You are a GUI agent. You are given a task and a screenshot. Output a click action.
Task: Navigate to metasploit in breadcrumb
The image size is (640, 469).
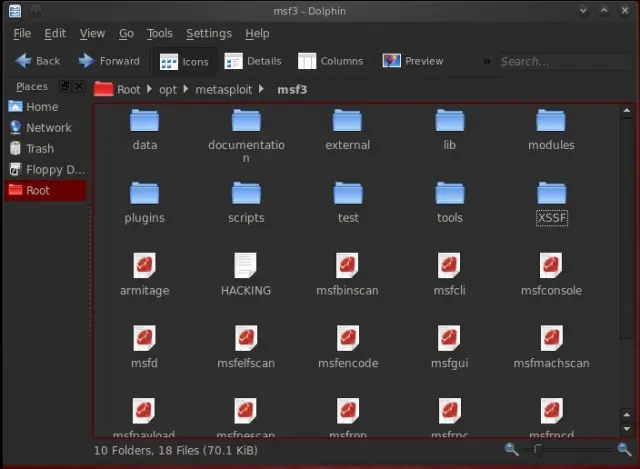click(x=224, y=89)
